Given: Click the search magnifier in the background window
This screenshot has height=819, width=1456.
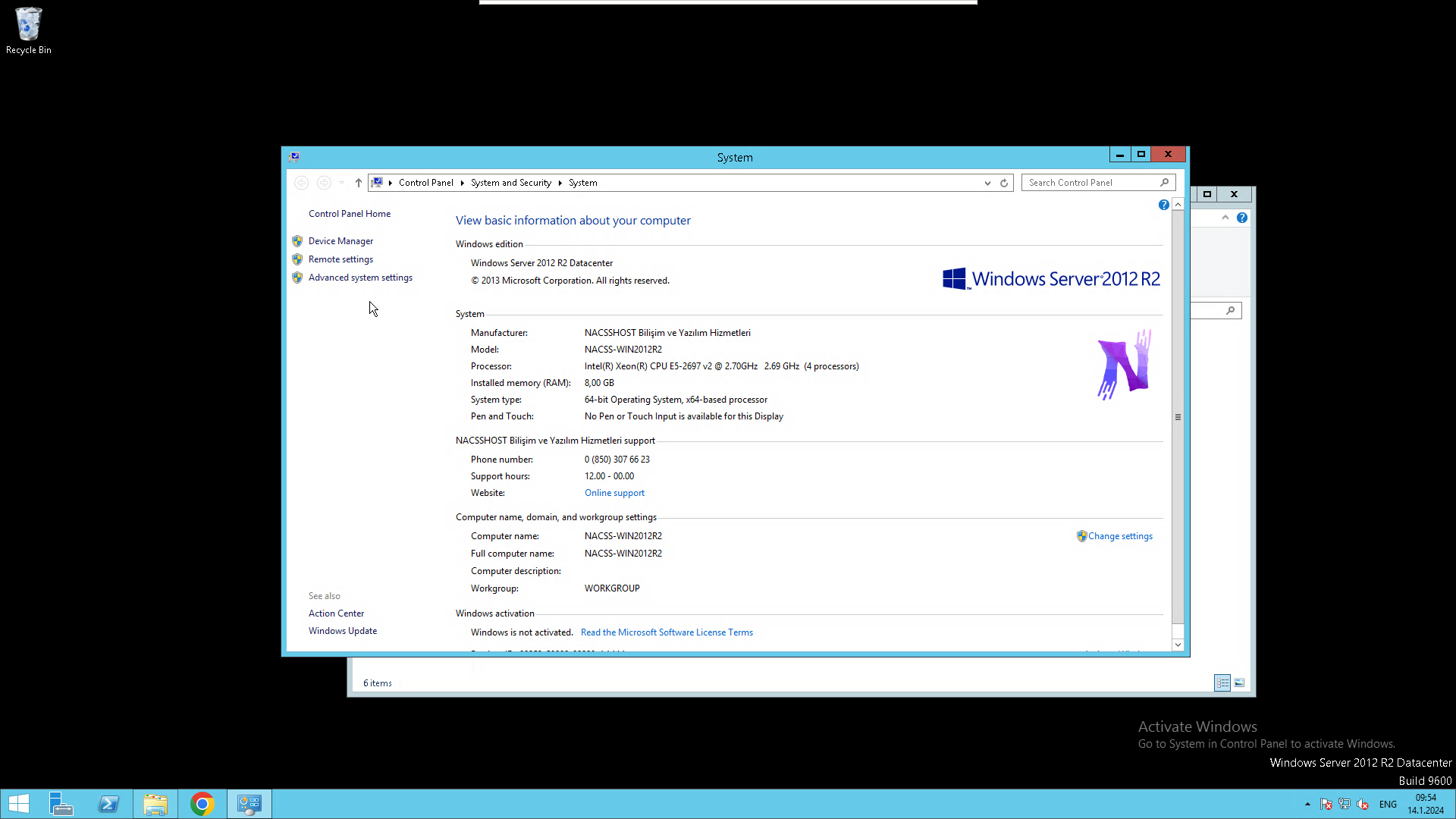Looking at the screenshot, I should [x=1230, y=310].
